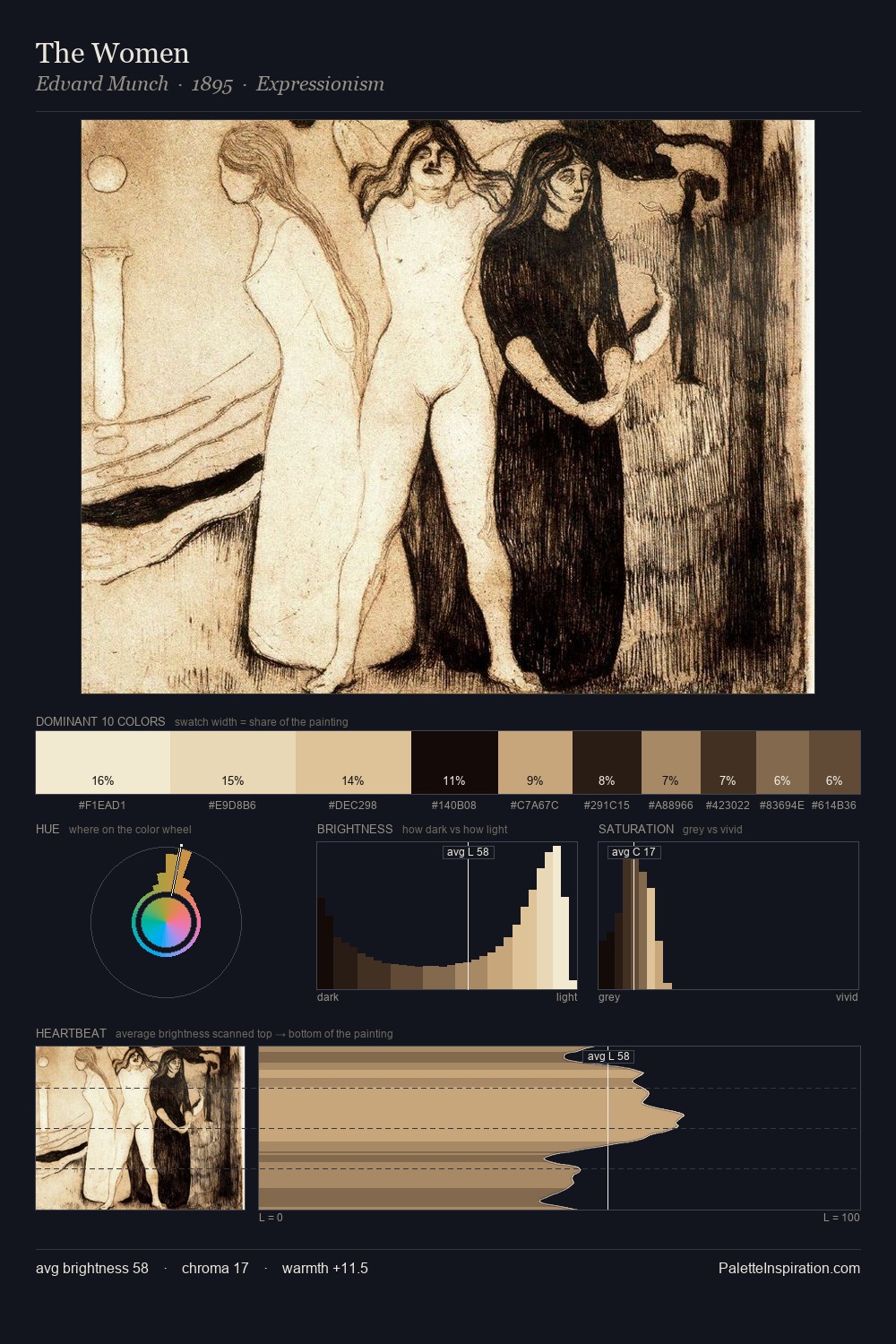
Task: Click the '#614B36' hex code text
Action: pos(834,806)
